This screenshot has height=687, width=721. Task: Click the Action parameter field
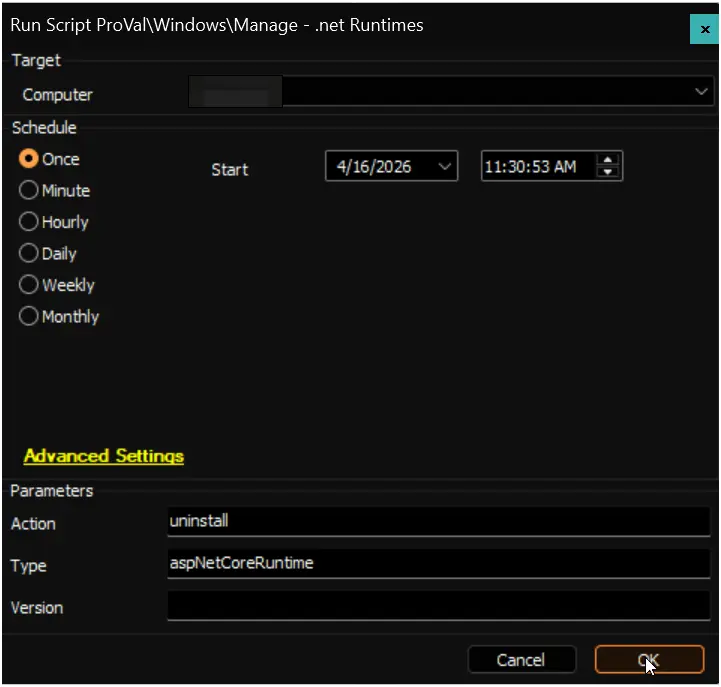click(x=439, y=521)
